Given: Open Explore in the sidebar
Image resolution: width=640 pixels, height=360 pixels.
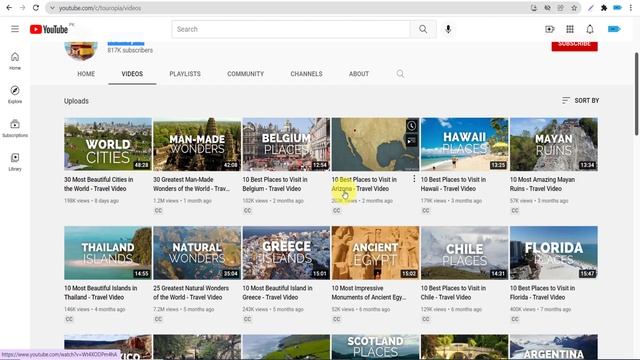Looking at the screenshot, I should 15,94.
